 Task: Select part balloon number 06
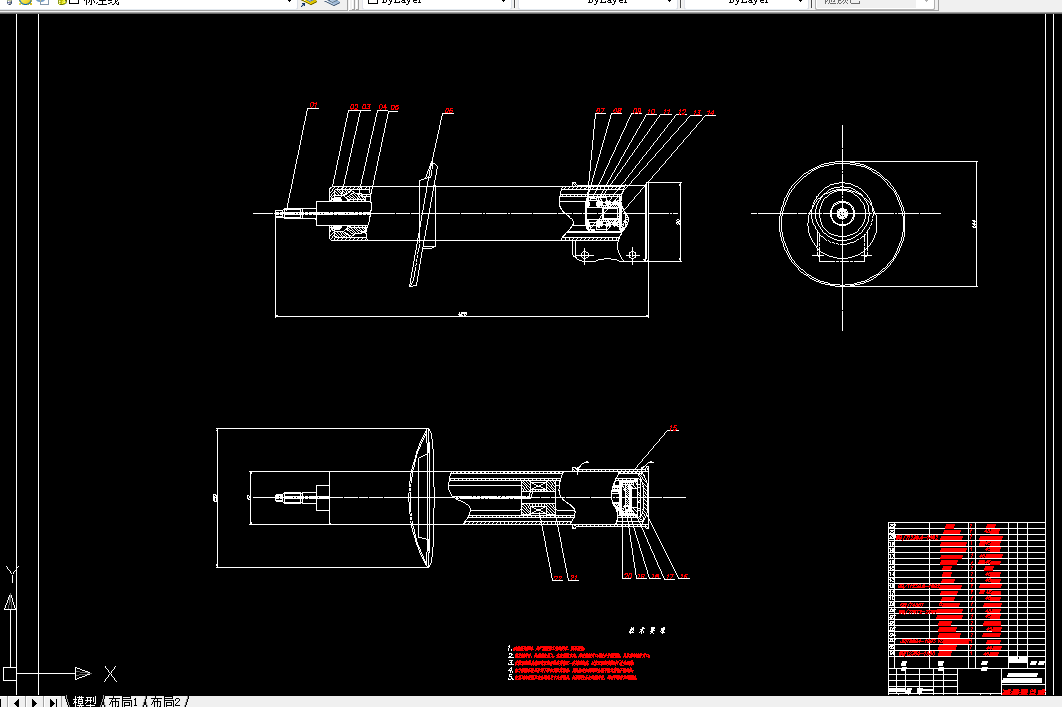[x=449, y=110]
